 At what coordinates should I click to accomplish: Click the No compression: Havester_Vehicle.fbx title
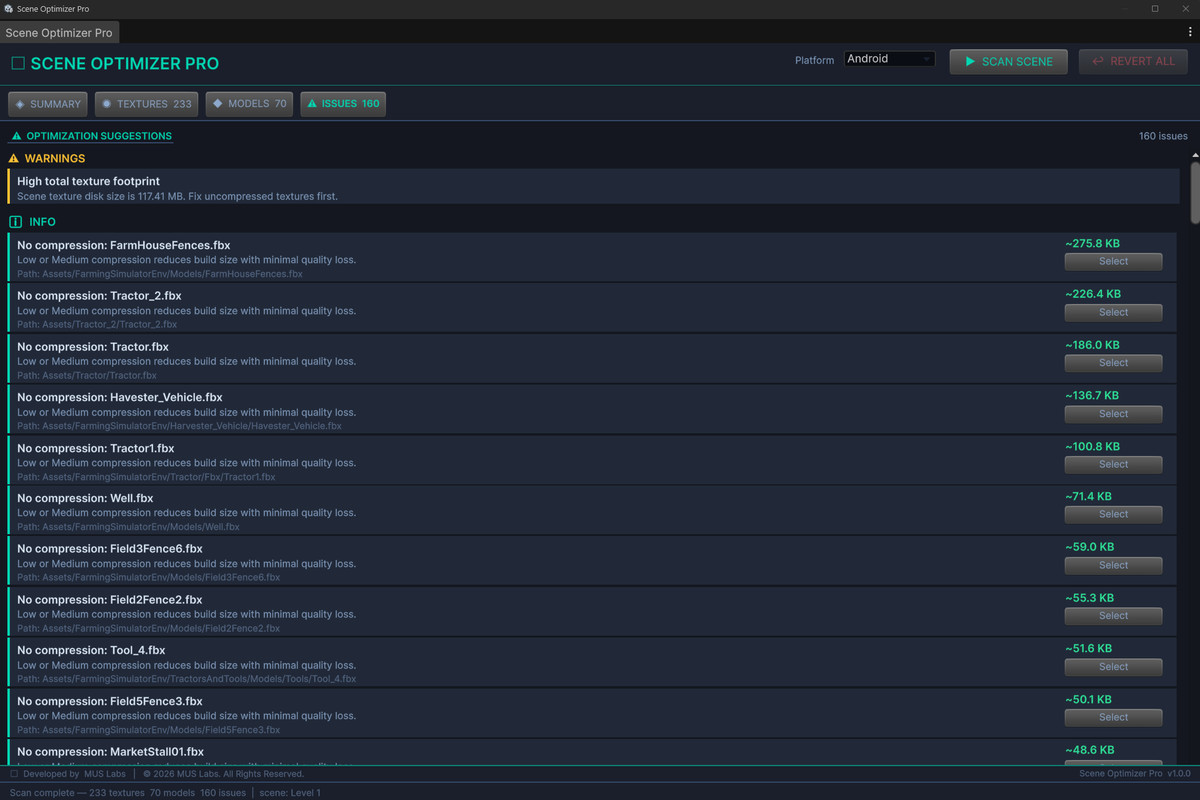pos(120,397)
